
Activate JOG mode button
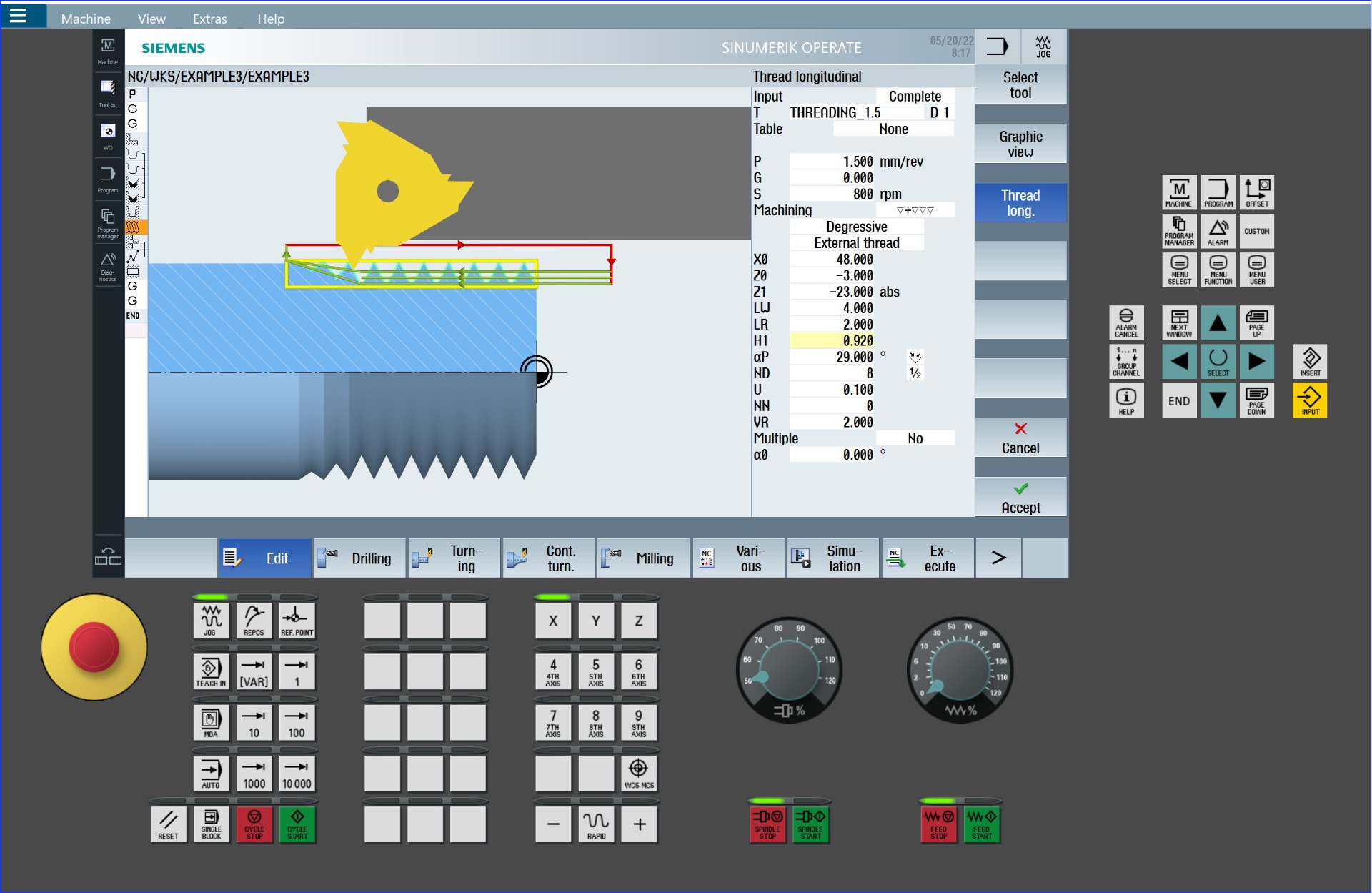tap(210, 620)
